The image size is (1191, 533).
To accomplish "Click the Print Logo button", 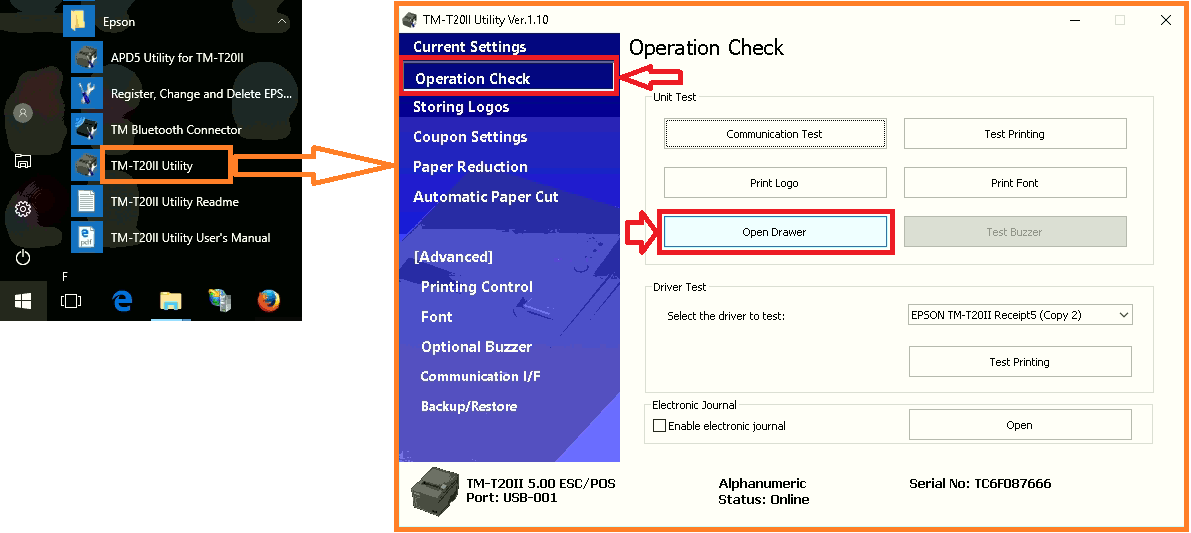I will (x=775, y=183).
